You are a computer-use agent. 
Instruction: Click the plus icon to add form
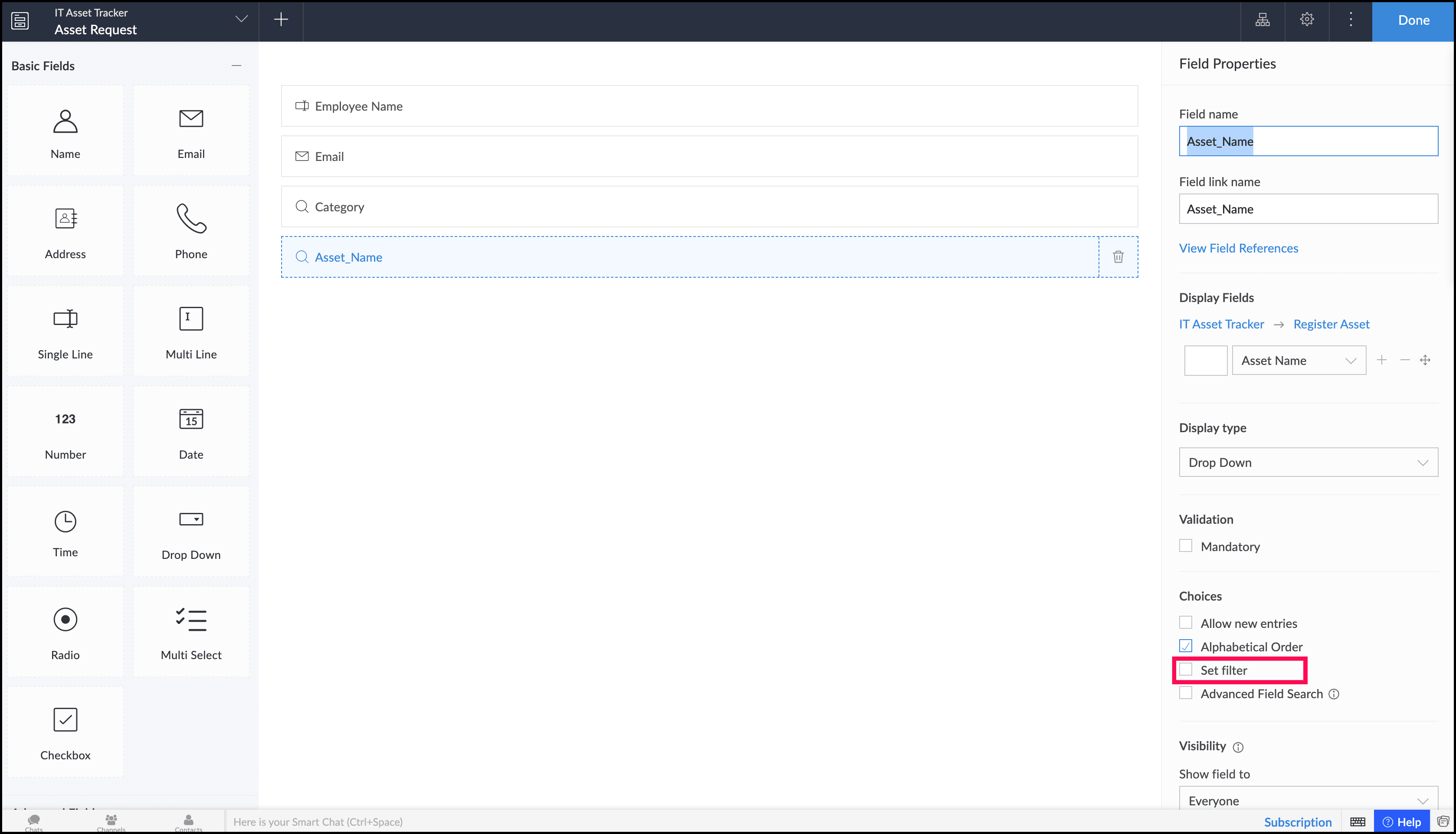tap(281, 20)
